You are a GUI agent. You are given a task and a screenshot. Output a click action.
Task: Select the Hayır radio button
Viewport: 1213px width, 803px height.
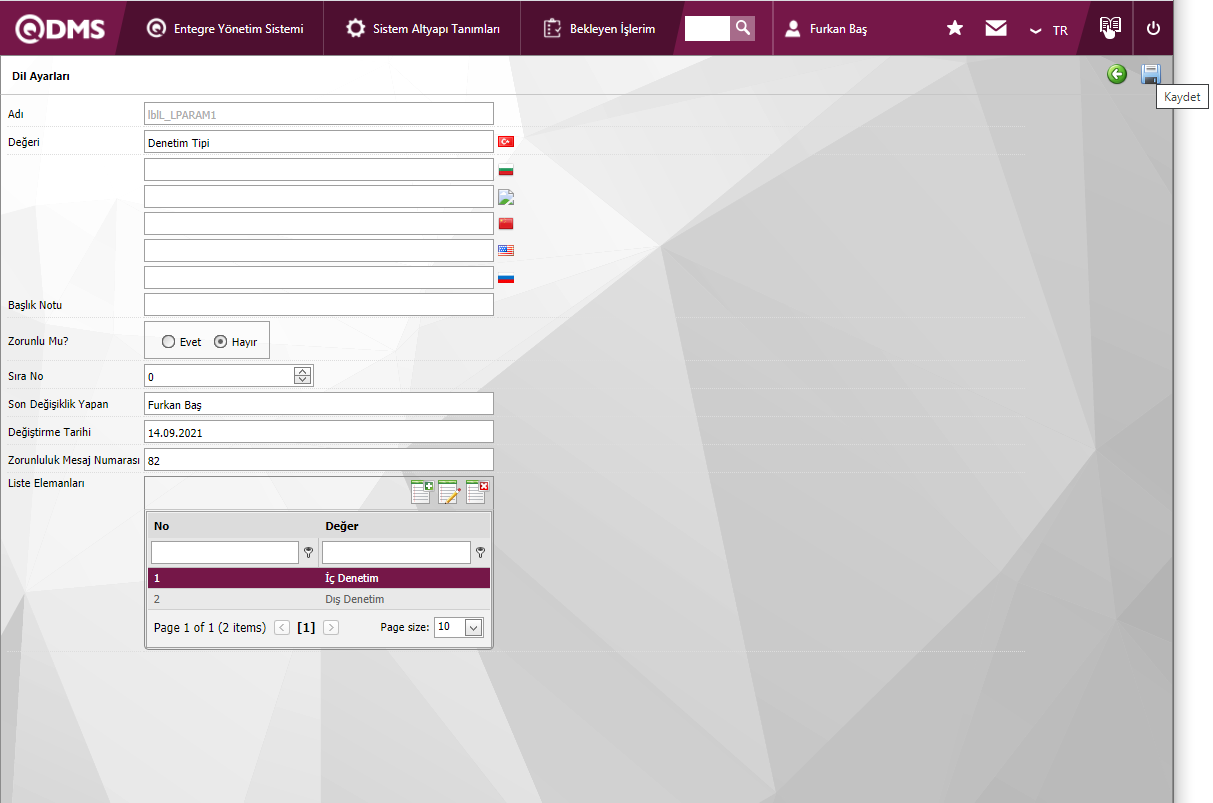(x=221, y=342)
